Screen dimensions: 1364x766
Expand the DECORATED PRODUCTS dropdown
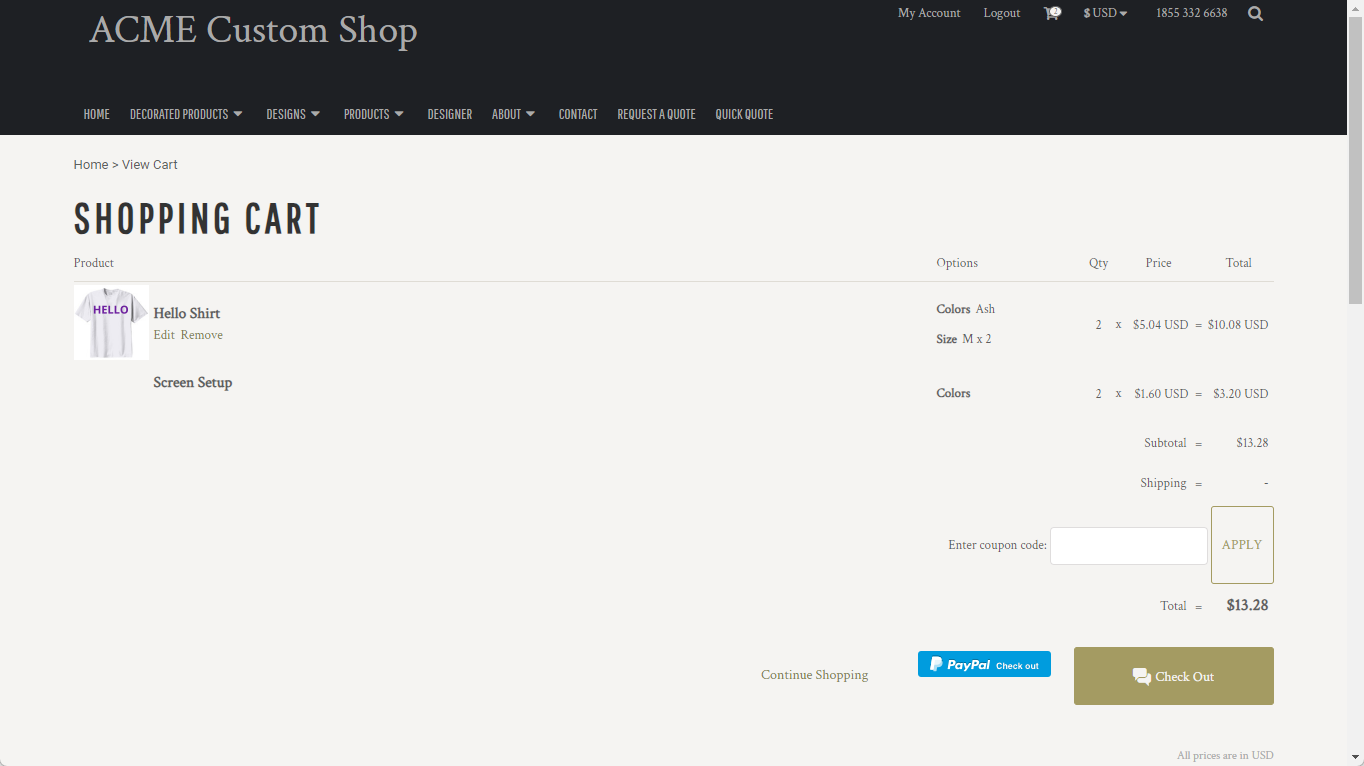click(186, 114)
